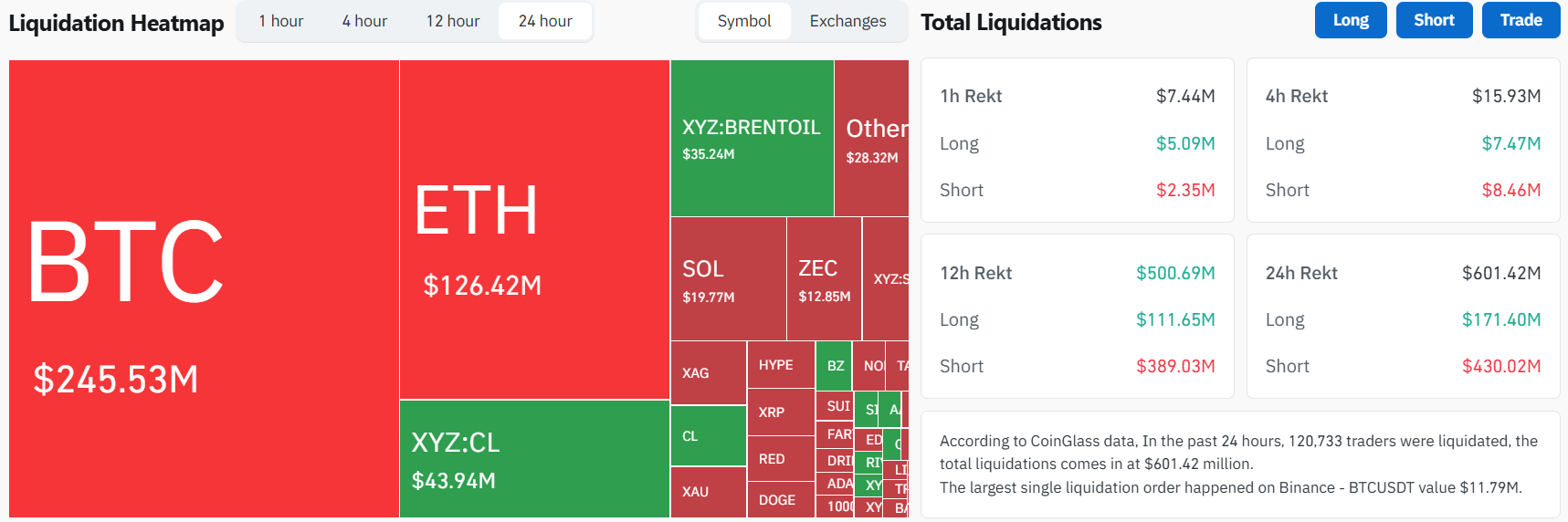Click the 1h Rekt summary card
The image size is (1568, 522).
pos(1077,140)
